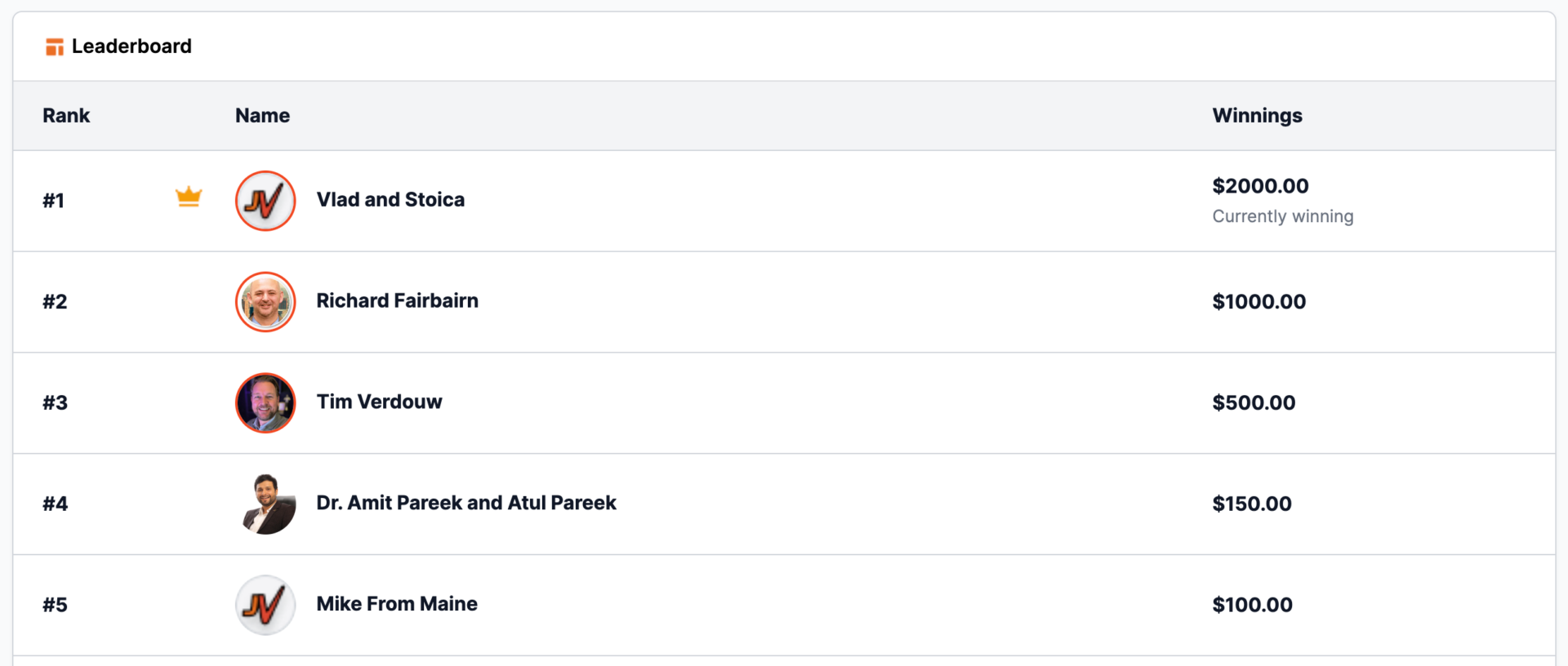The height and width of the screenshot is (666, 1568).
Task: Click the Dr. Amit Pareek and Atul Pareek name
Action: [466, 504]
